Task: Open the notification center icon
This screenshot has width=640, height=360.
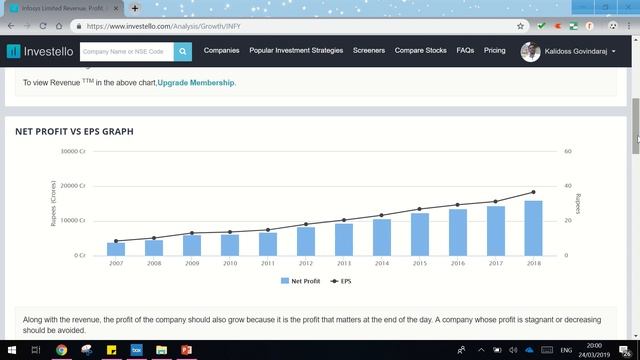Action: click(x=624, y=350)
